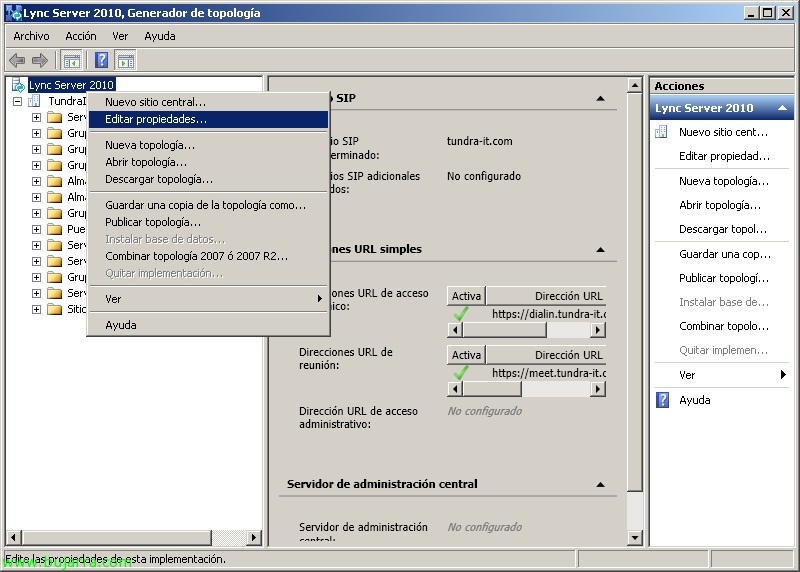Click the Forward arrow toolbar icon
This screenshot has height=572, width=800.
pos(40,61)
